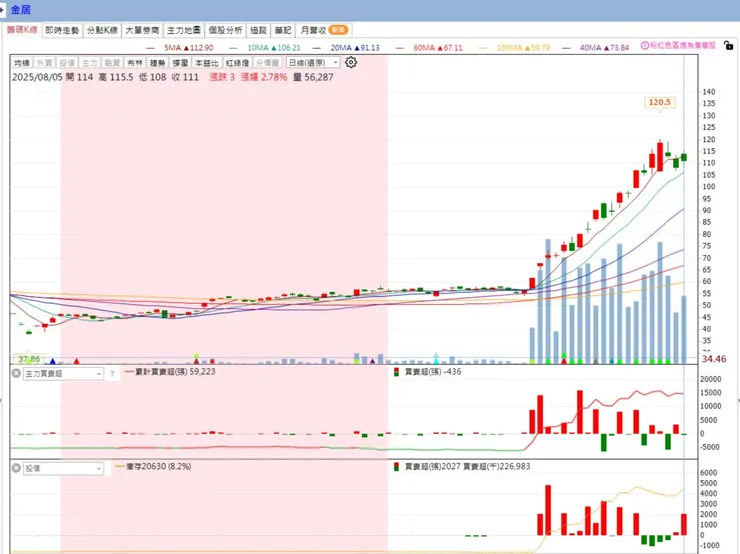Click the tallest red 主力 buy bar
The image size is (740, 554).
click(x=580, y=412)
